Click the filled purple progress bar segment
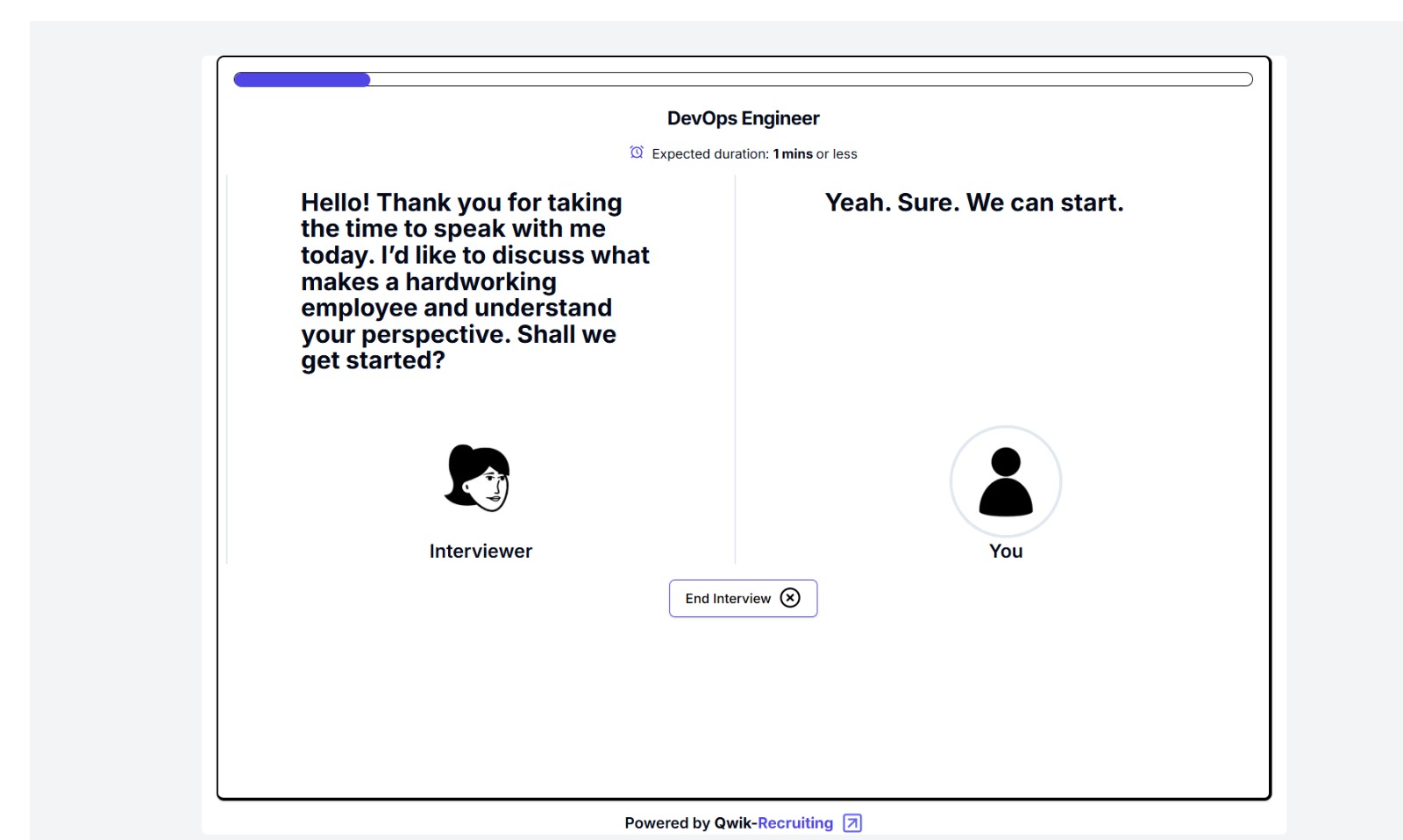This screenshot has height=840, width=1403. (x=302, y=80)
